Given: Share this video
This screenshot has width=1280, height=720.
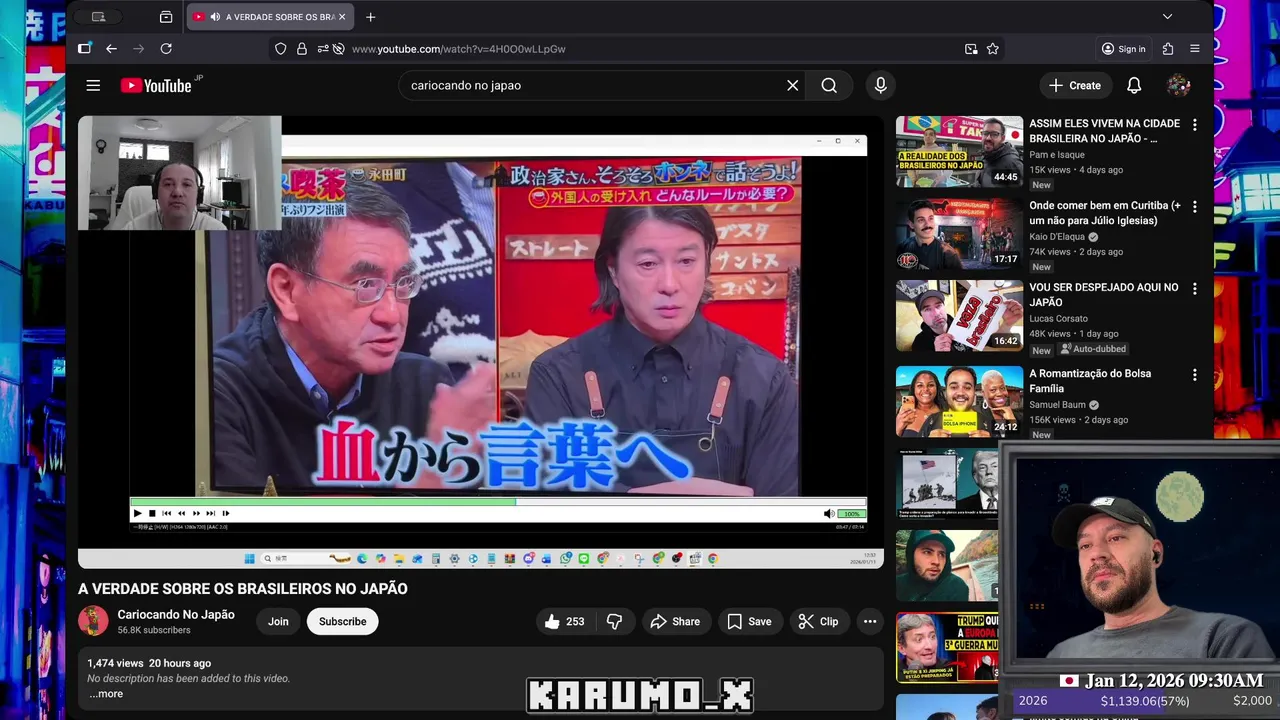Looking at the screenshot, I should pos(675,621).
